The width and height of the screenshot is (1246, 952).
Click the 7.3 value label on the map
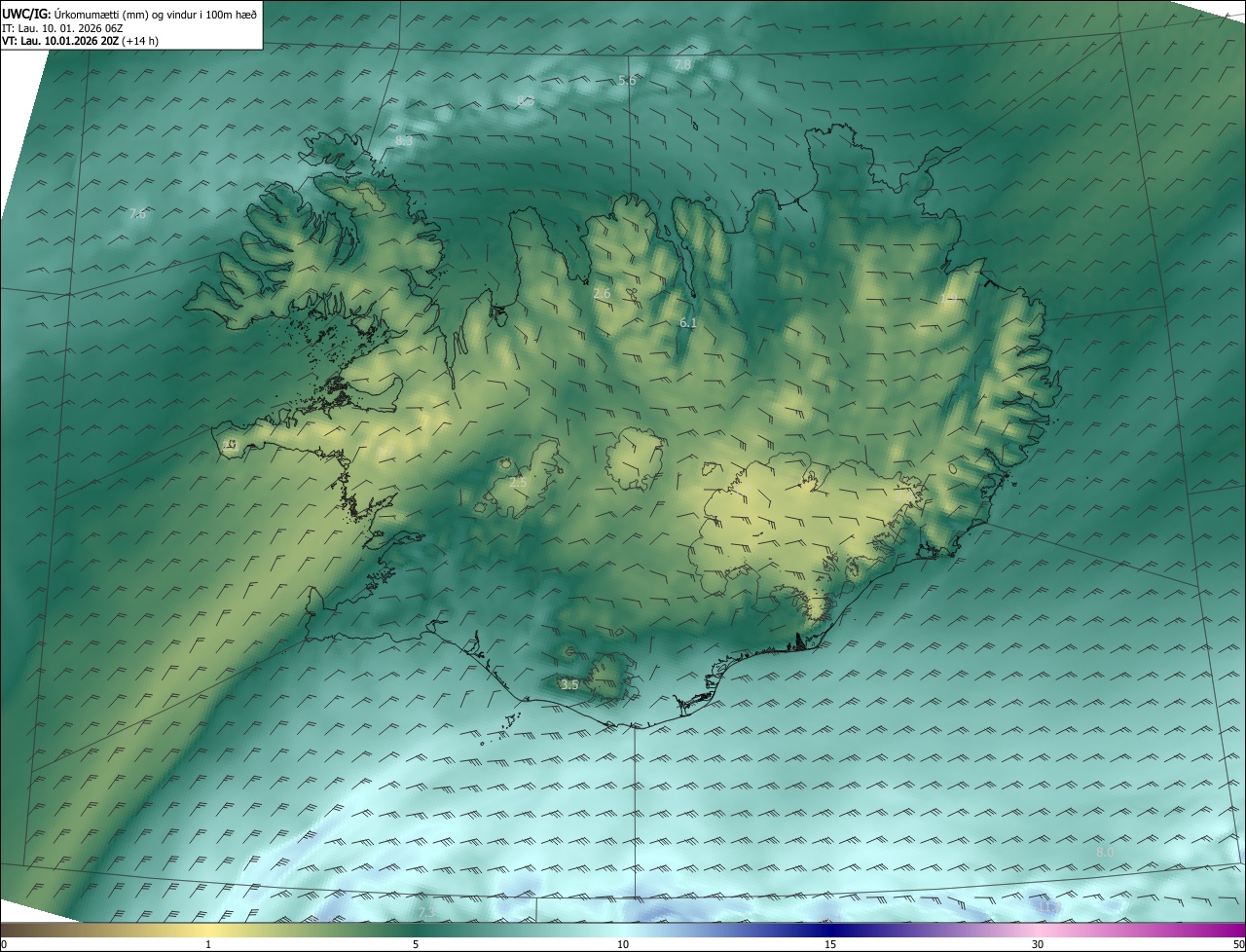click(425, 912)
